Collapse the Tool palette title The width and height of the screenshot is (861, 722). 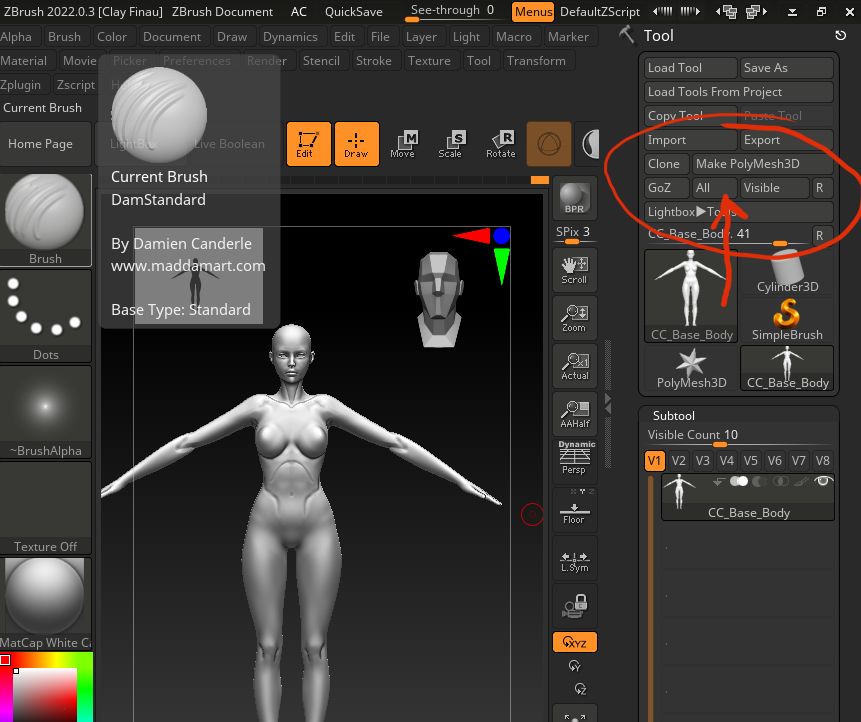(x=658, y=36)
